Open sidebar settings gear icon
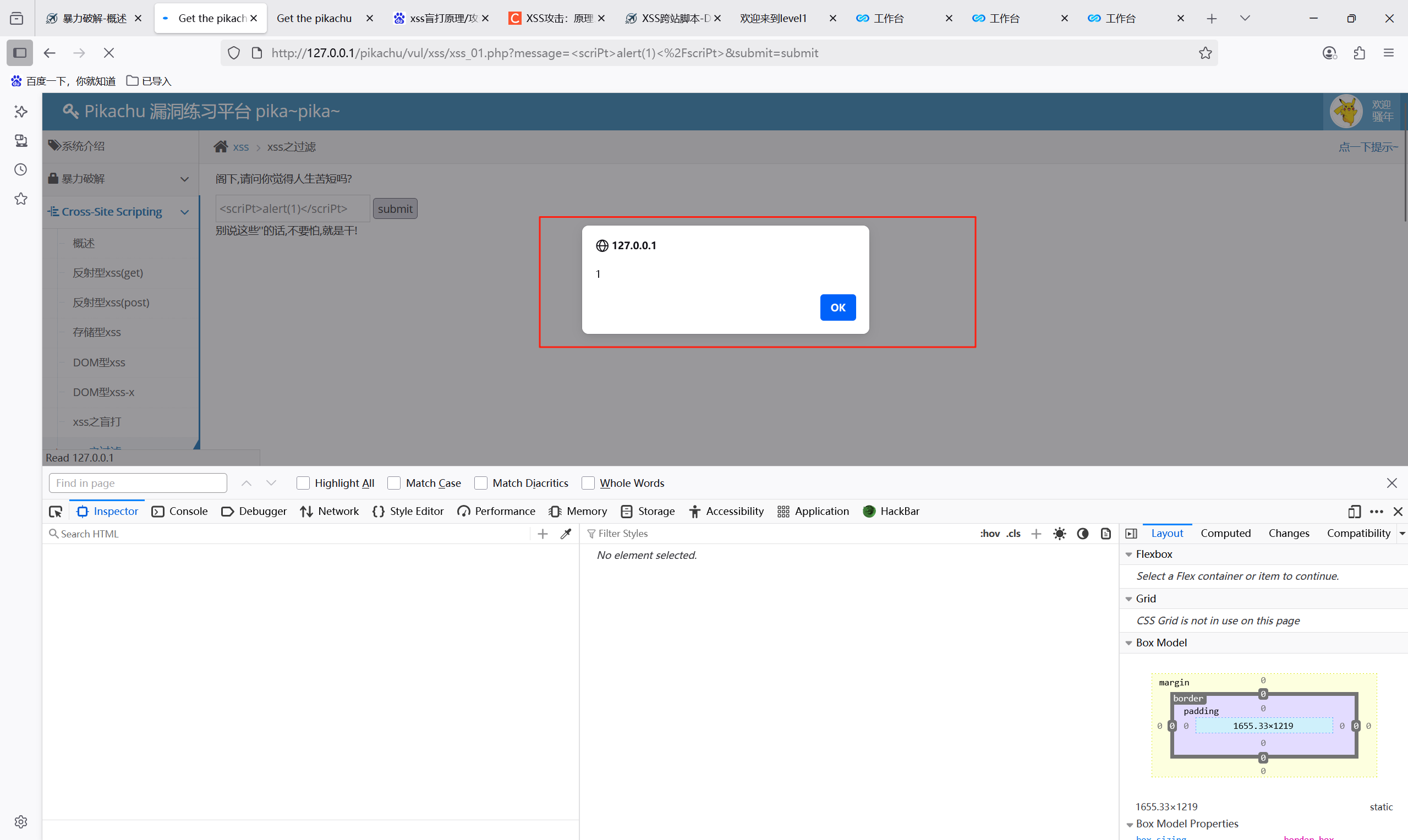Screen dimensions: 1408x840 (x=21, y=821)
